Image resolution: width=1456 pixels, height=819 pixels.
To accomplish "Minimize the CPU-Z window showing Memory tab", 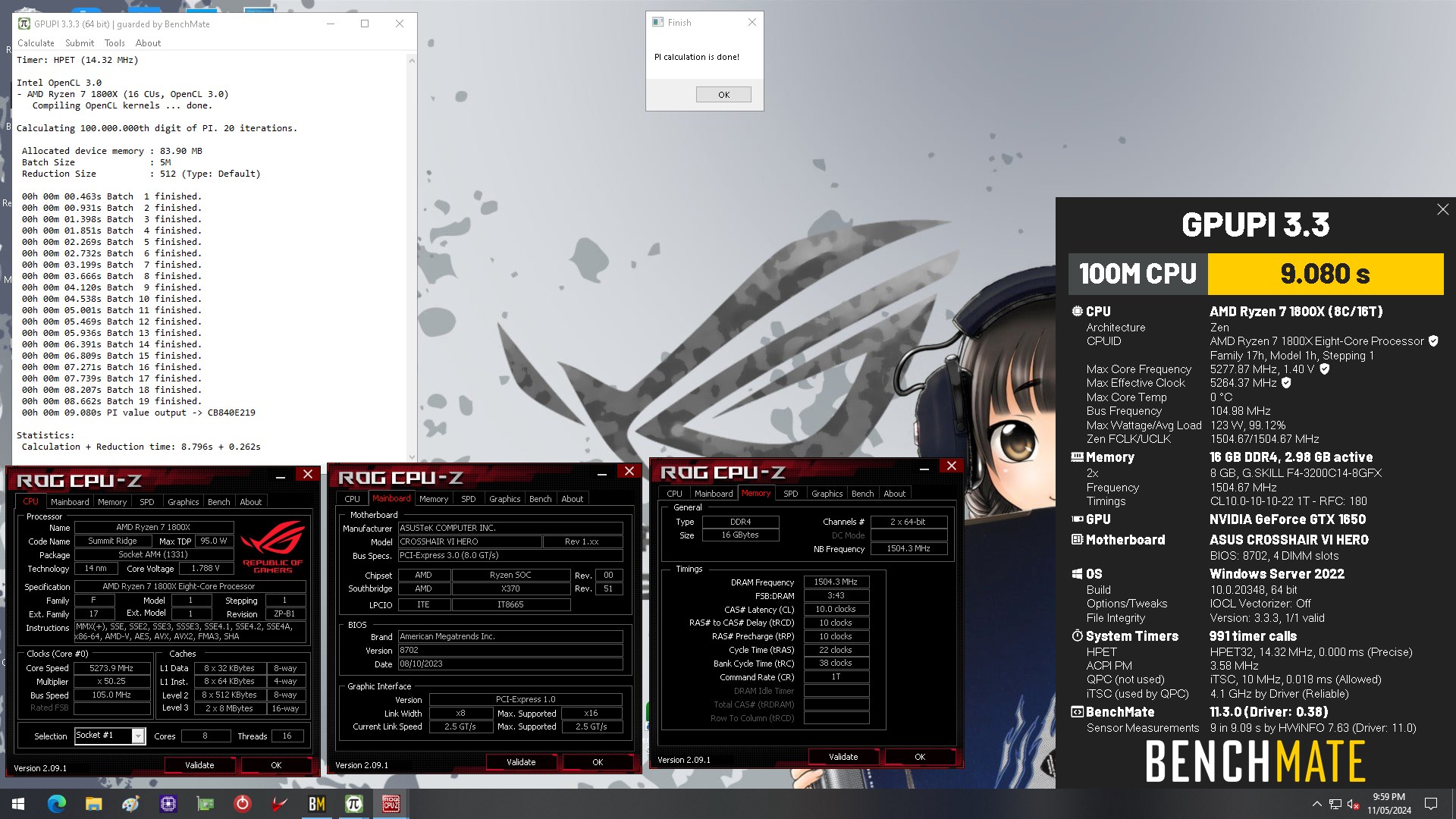I will [924, 469].
